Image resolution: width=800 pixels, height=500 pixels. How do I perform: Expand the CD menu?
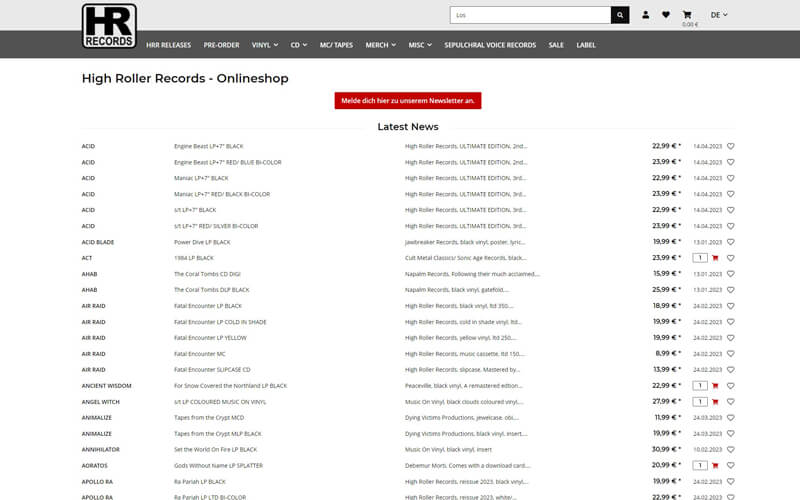(x=299, y=45)
